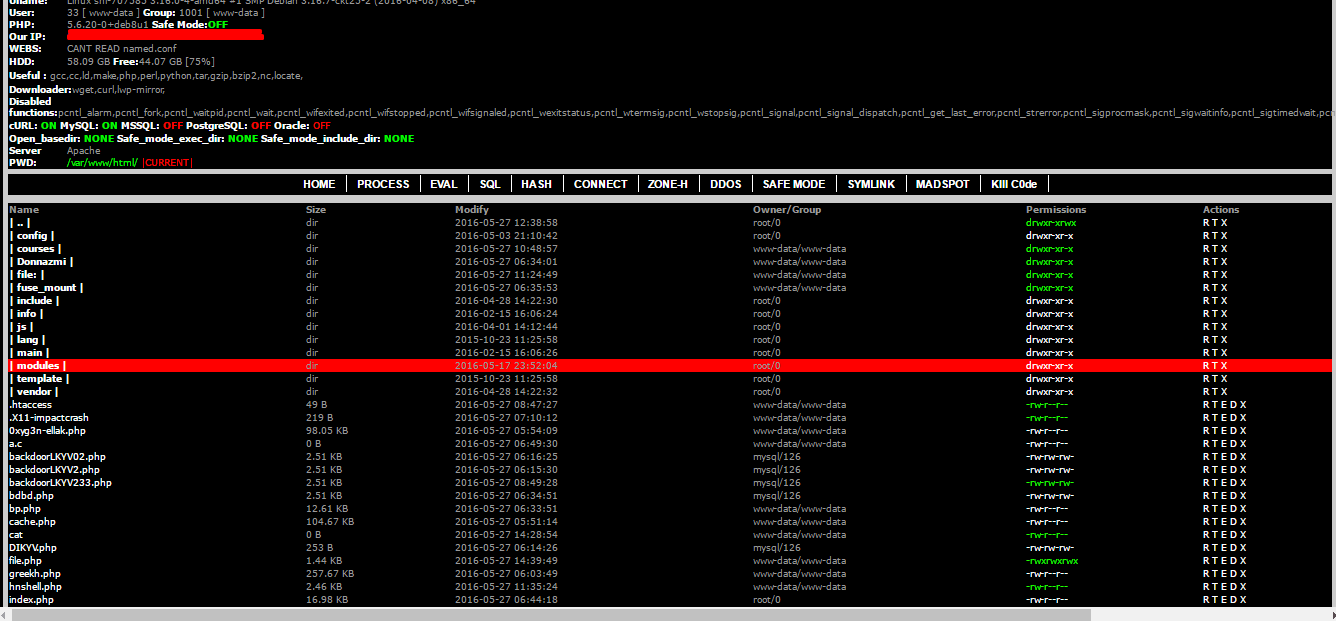Open the js directory
Image resolution: width=1336 pixels, height=621 pixels.
coord(21,327)
